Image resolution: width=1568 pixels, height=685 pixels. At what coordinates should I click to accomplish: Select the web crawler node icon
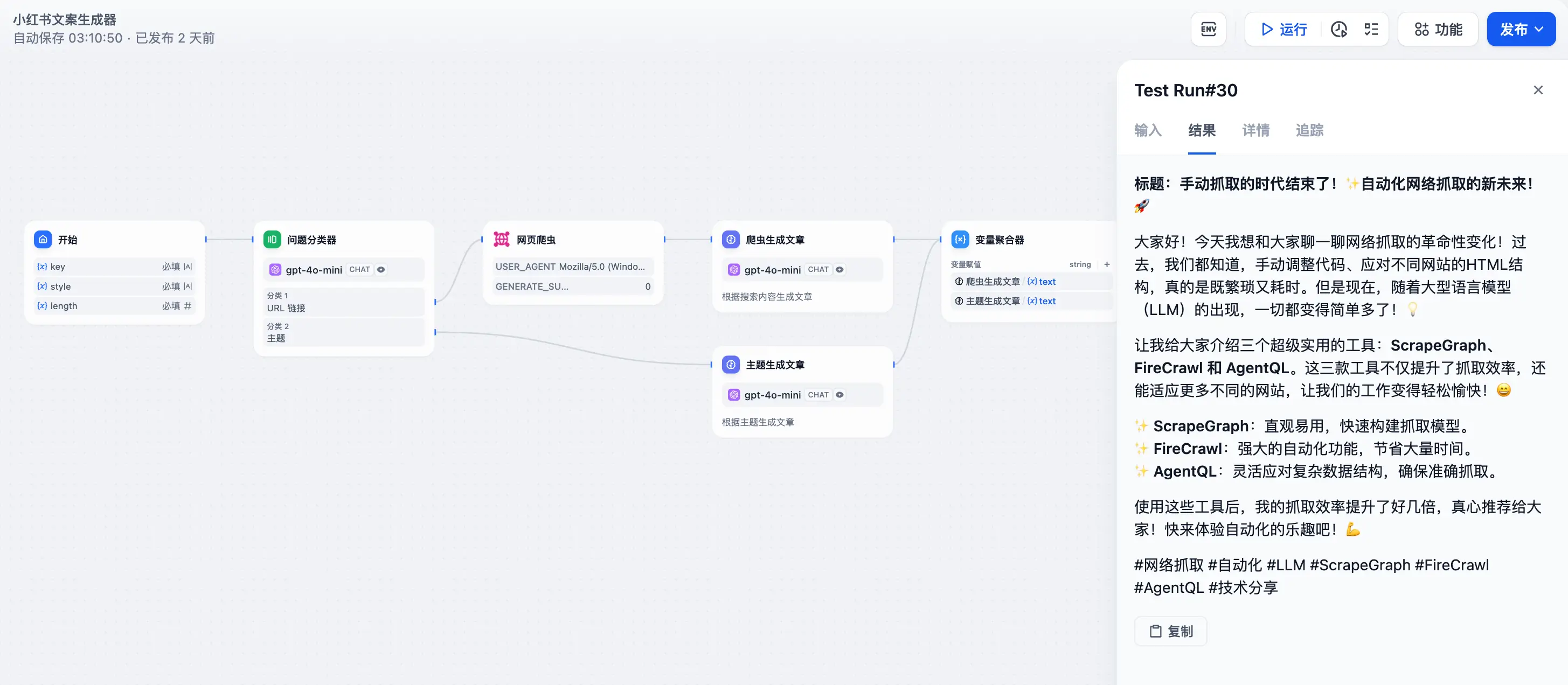tap(502, 240)
